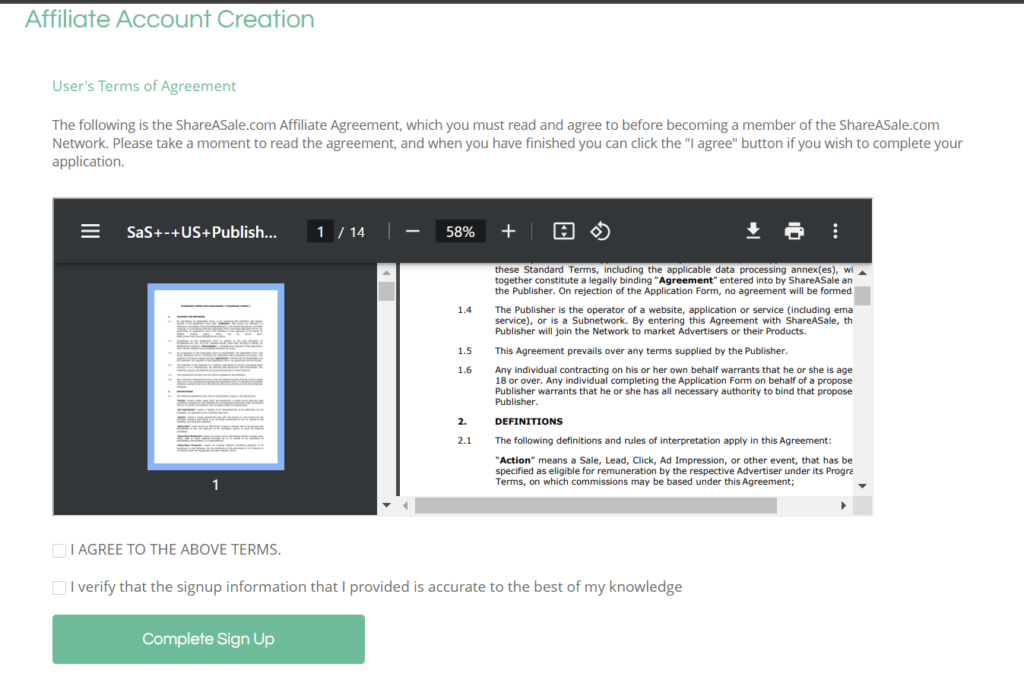The height and width of the screenshot is (686, 1024).
Task: Check the signup information accuracy checkbox
Action: pyautogui.click(x=59, y=587)
